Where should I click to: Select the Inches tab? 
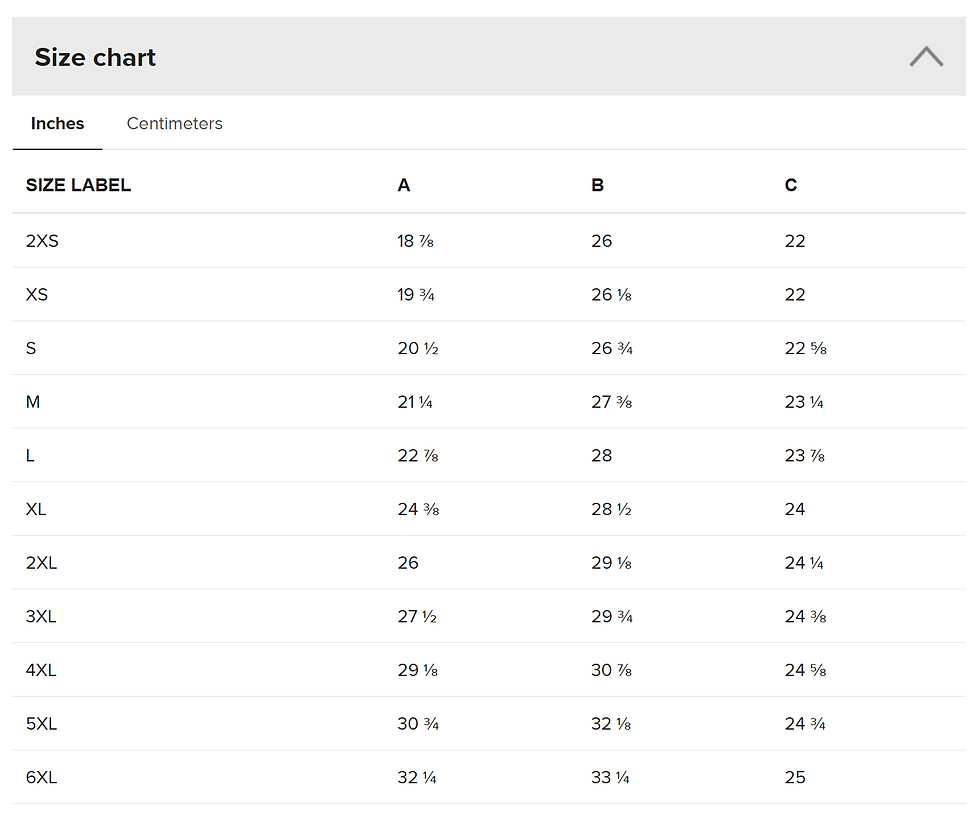[x=57, y=124]
